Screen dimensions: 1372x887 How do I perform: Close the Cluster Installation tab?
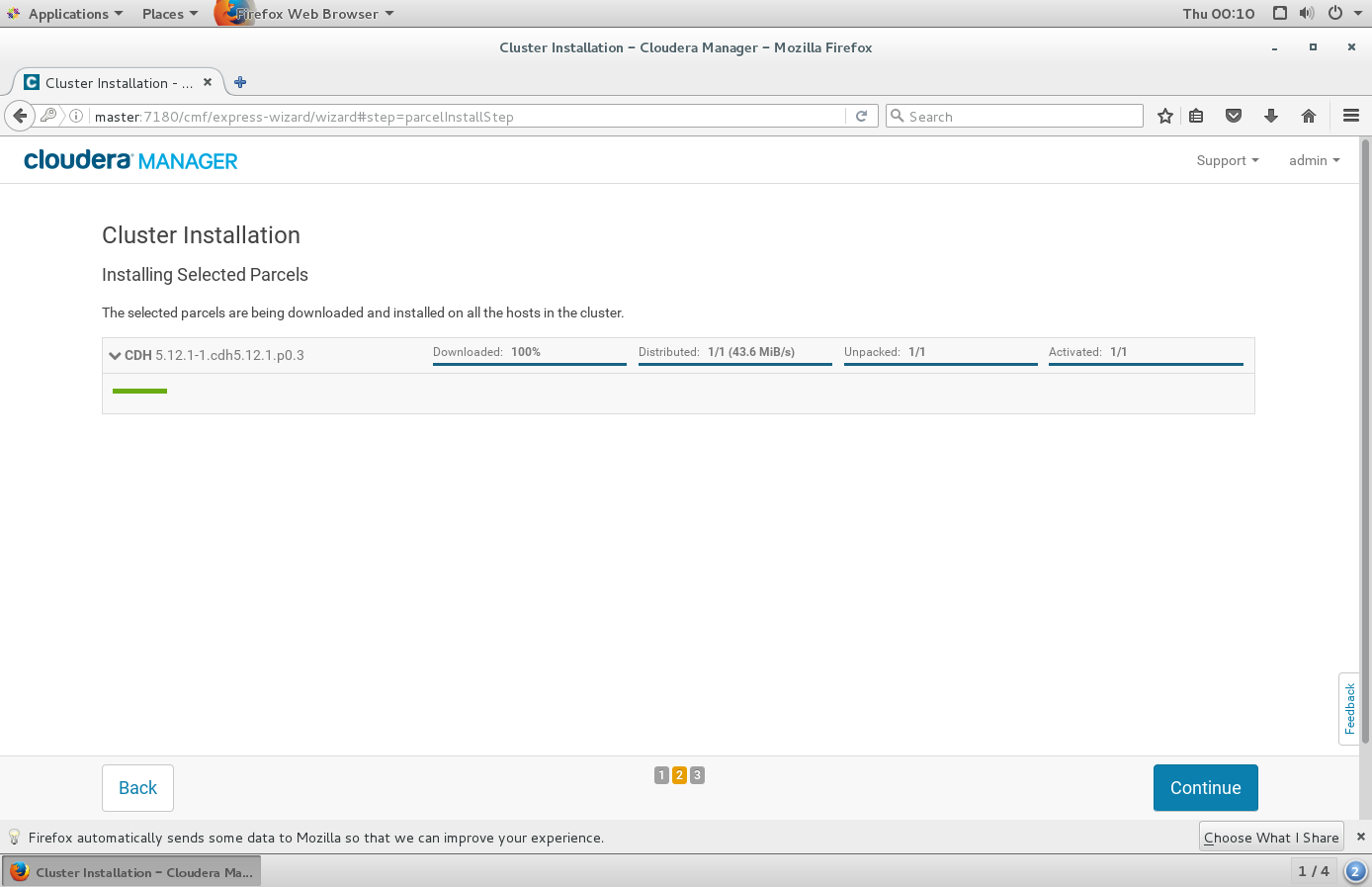click(208, 82)
